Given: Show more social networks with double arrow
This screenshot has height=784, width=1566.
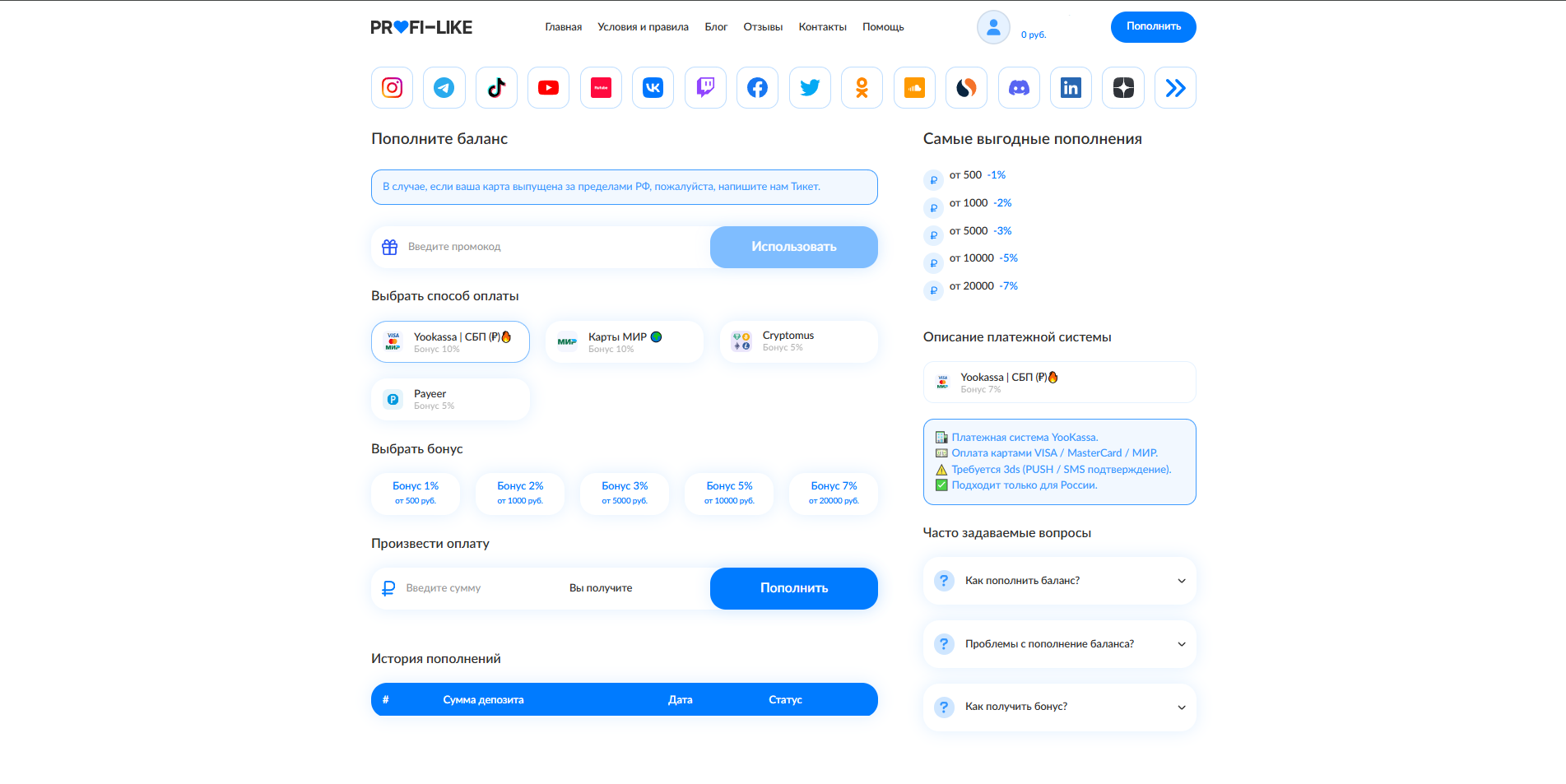Looking at the screenshot, I should coord(1175,88).
